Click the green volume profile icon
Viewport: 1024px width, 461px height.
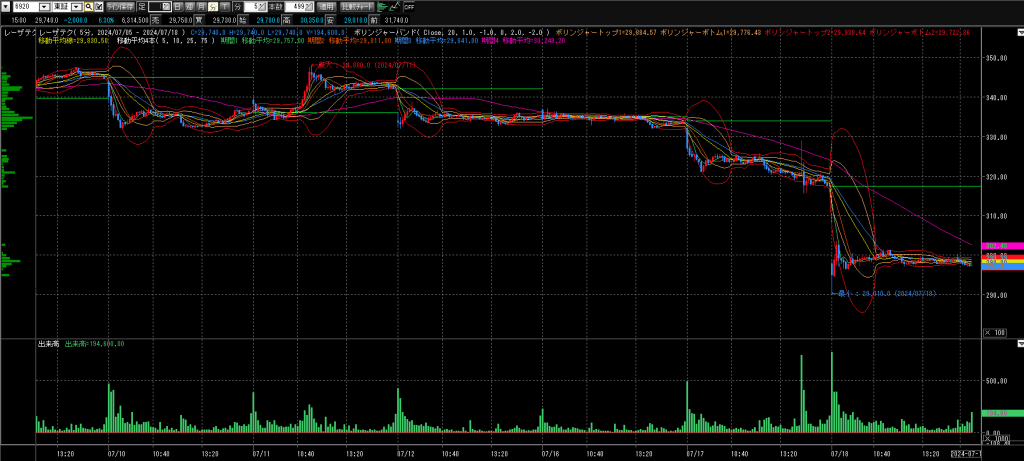pyautogui.click(x=382, y=6)
